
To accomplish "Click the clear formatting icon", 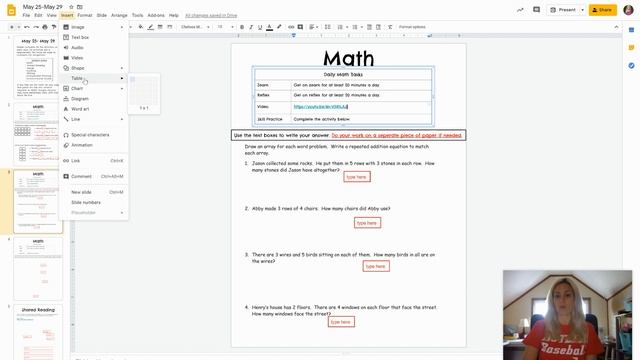I will click(390, 27).
